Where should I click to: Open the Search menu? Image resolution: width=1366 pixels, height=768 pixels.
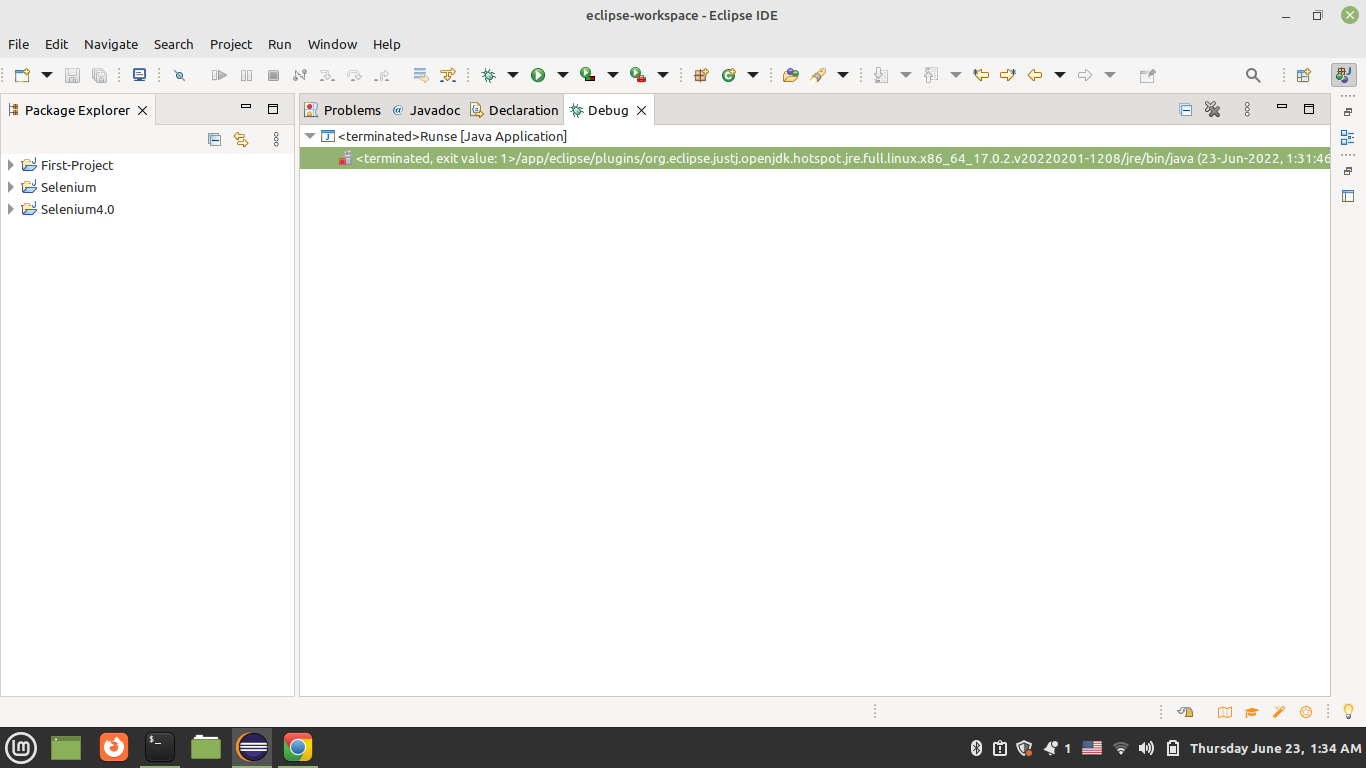click(x=173, y=44)
